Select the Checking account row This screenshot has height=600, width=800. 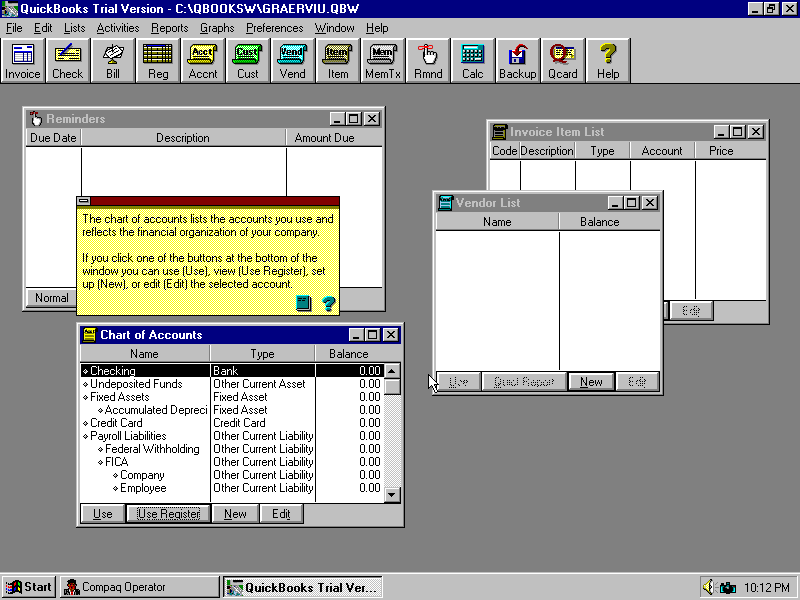click(233, 370)
